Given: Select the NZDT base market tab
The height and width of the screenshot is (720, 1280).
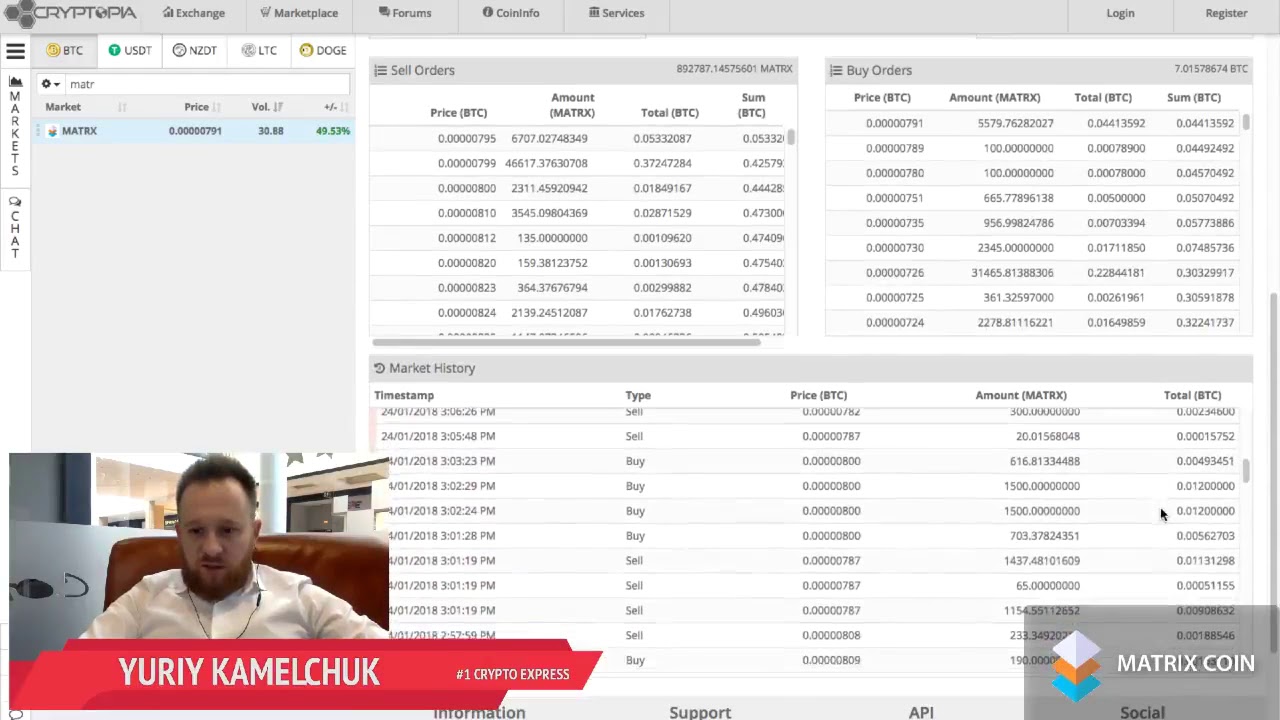Looking at the screenshot, I should pyautogui.click(x=195, y=50).
